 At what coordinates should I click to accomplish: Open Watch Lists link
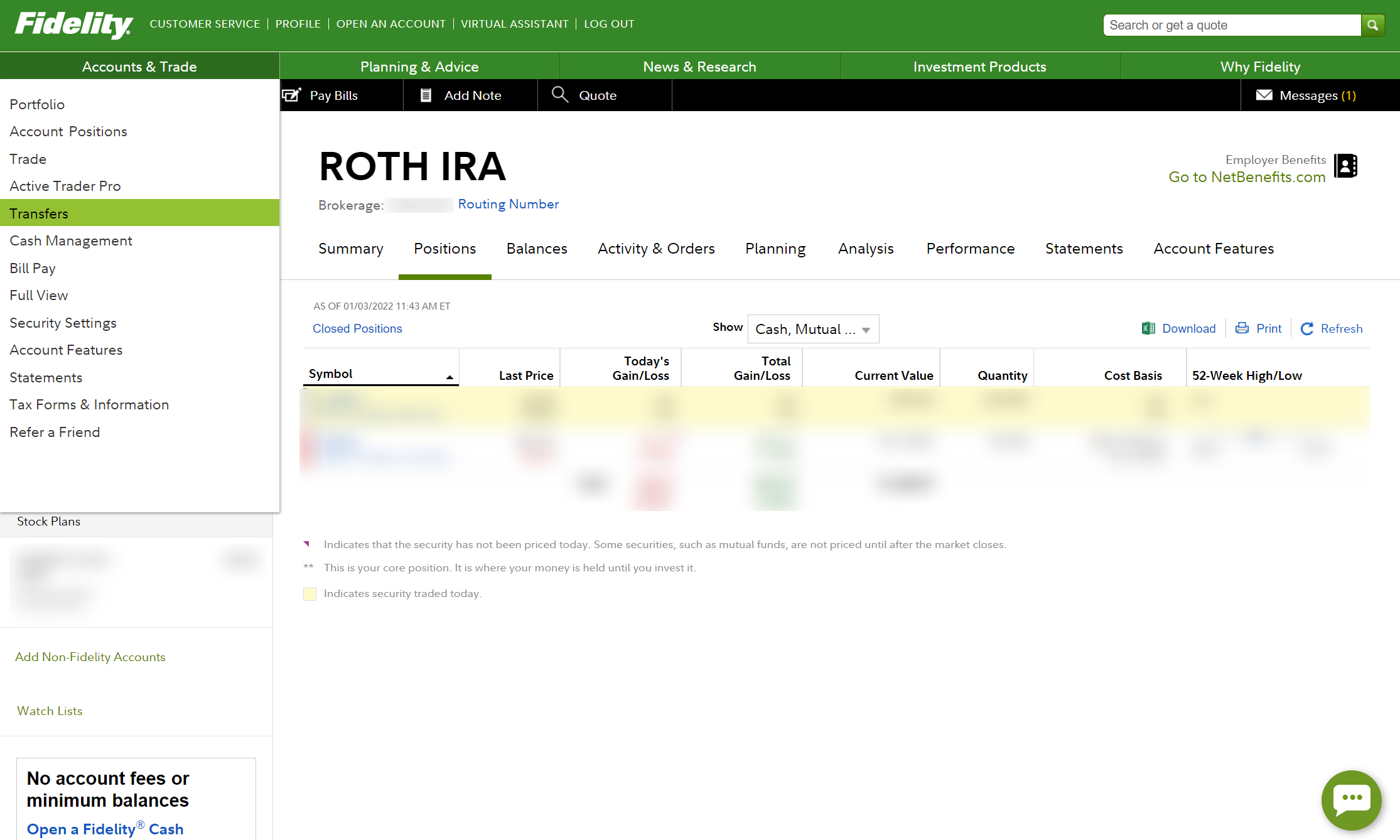pos(50,711)
